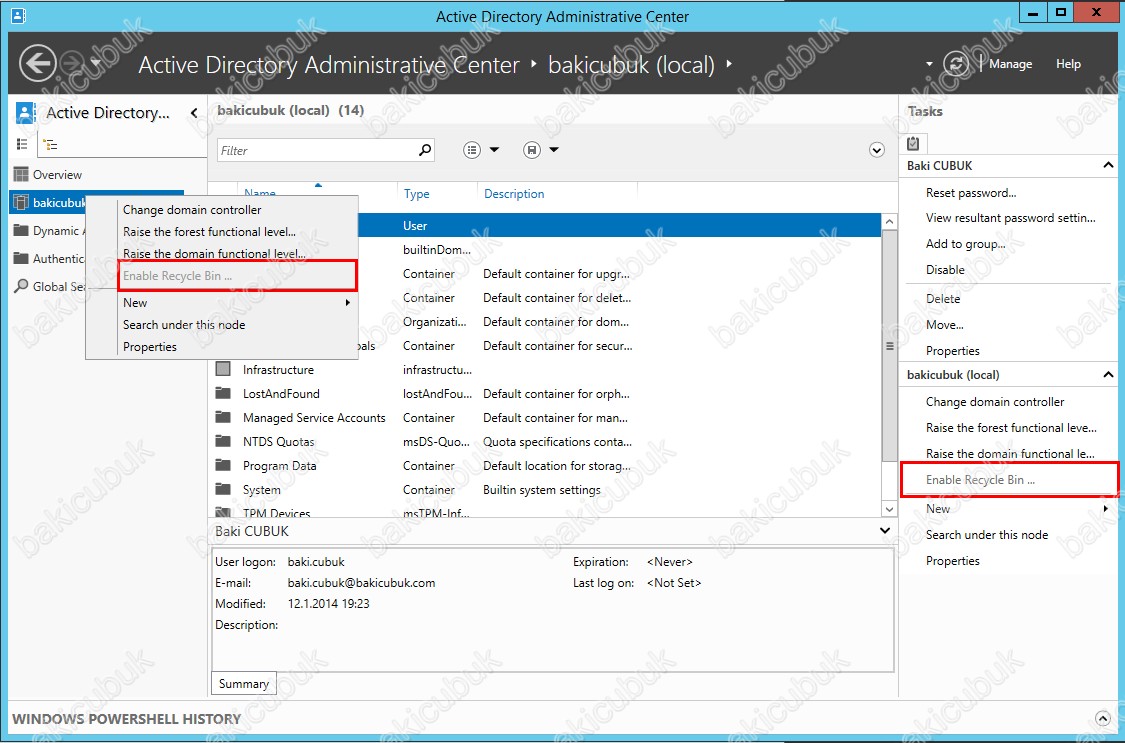Click the forward navigation arrow
The width and height of the screenshot is (1125, 743).
tap(72, 64)
